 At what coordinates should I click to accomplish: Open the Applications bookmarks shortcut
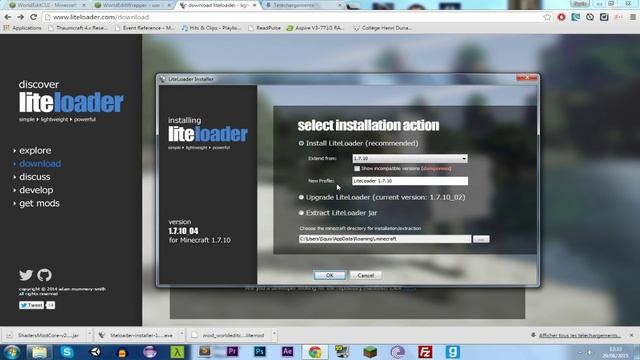(22, 28)
